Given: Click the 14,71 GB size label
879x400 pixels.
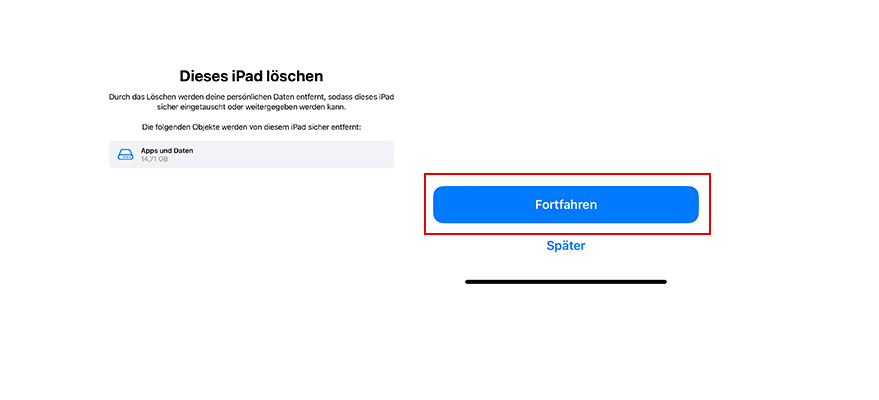Looking at the screenshot, I should pyautogui.click(x=154, y=159).
